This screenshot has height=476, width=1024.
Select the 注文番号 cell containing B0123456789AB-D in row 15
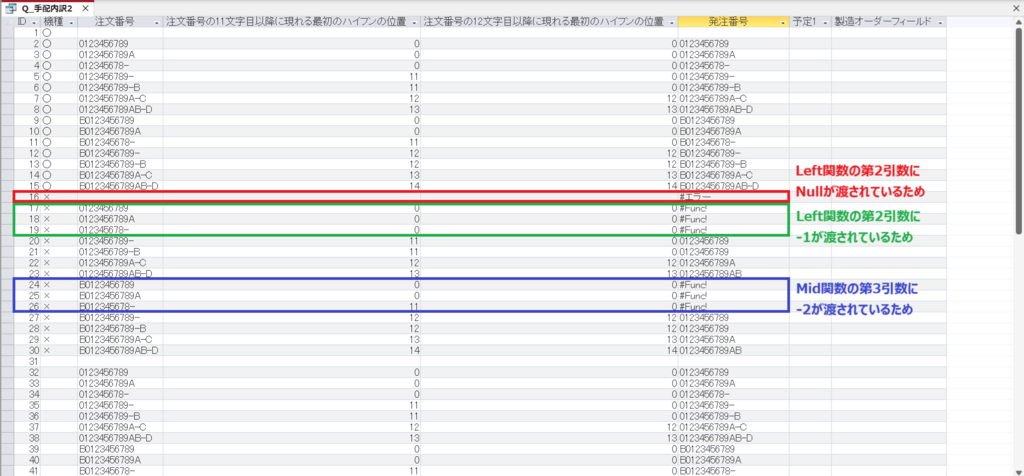tap(118, 186)
